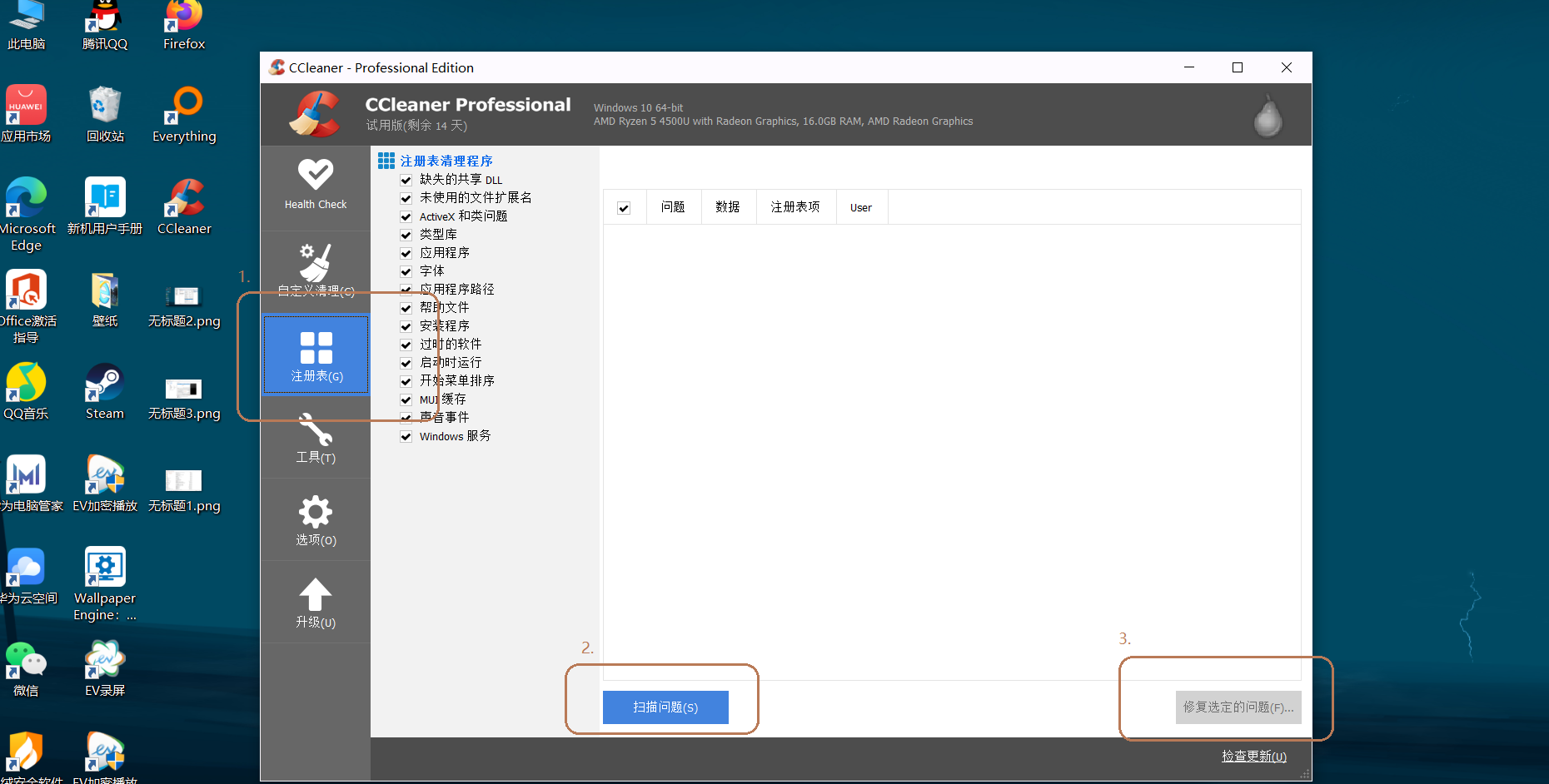Open Wallpaper Engine desktop shortcut
1549x784 pixels.
click(x=105, y=583)
